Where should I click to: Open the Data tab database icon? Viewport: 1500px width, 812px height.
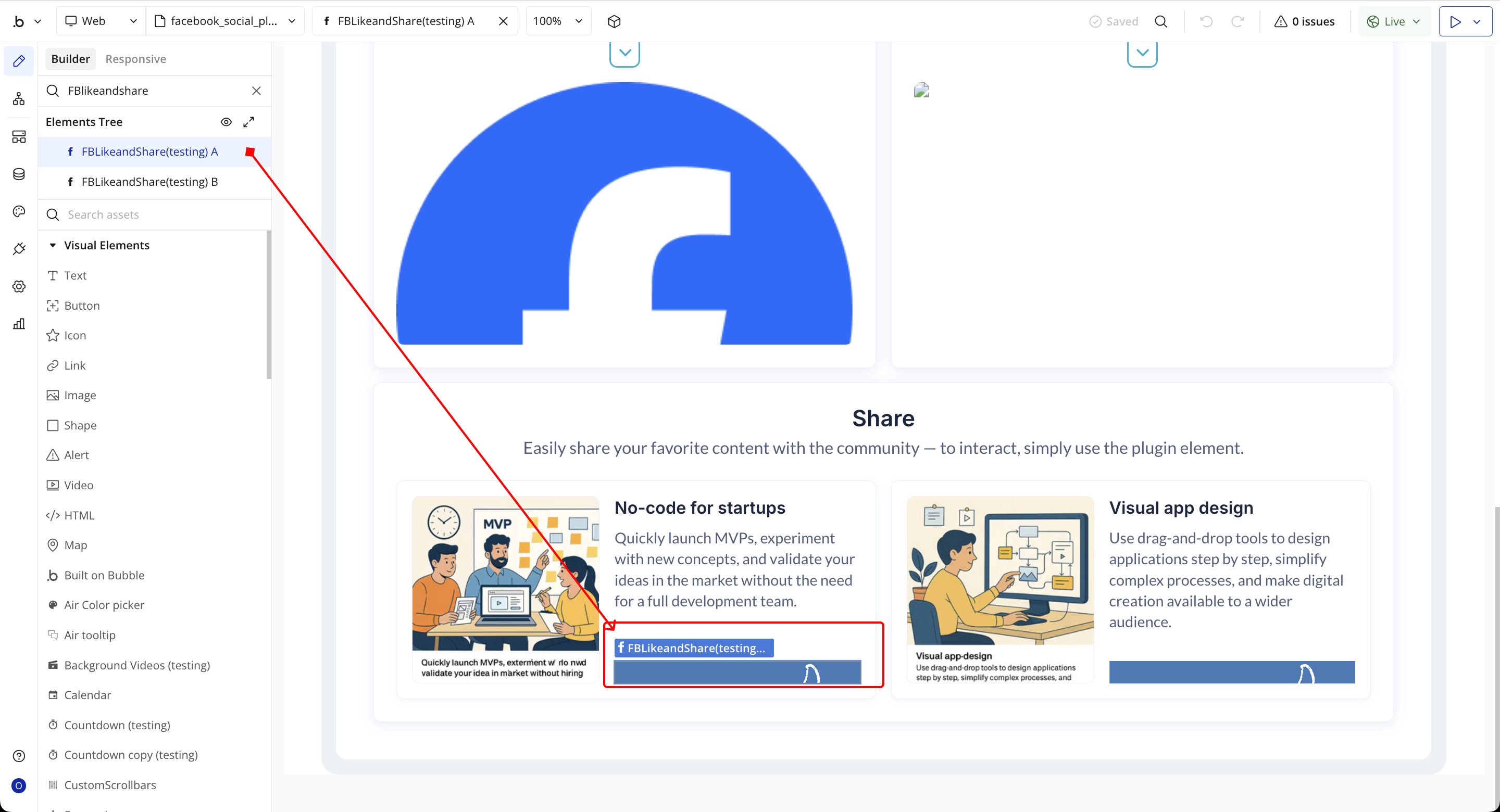coord(19,174)
